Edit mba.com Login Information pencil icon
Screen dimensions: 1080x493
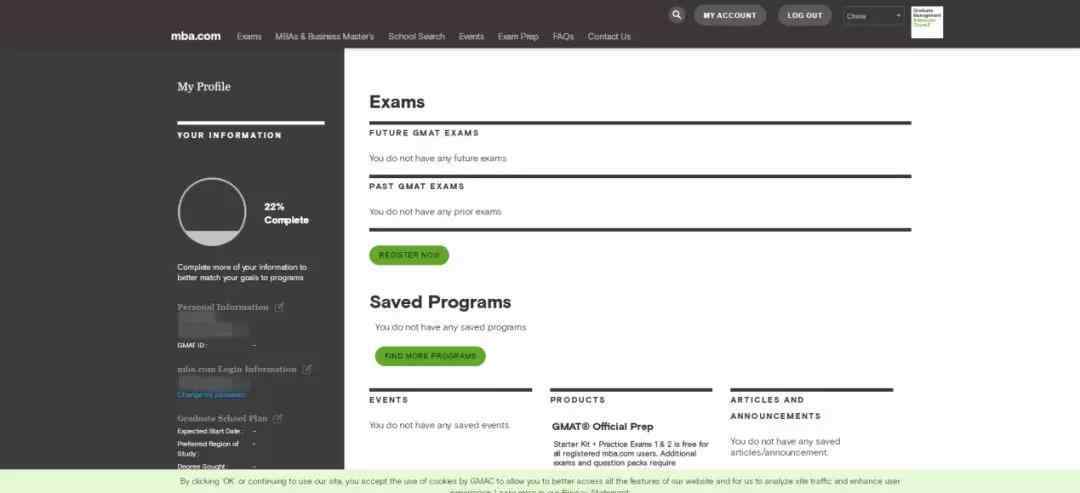pos(307,369)
